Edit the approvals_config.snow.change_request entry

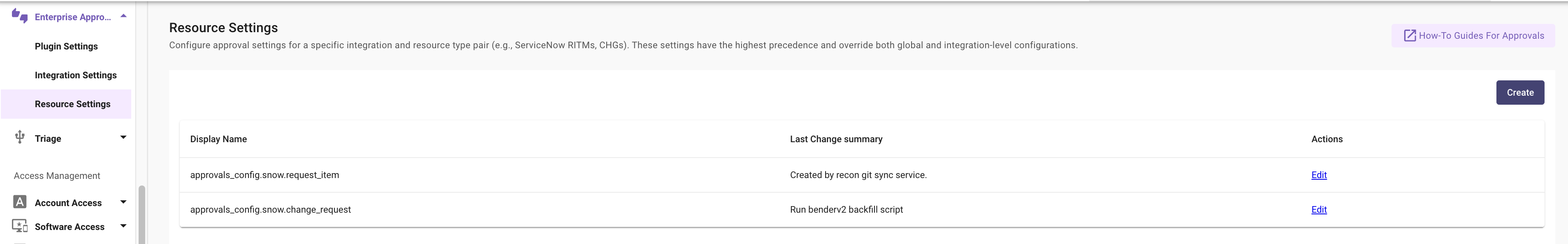(1318, 210)
